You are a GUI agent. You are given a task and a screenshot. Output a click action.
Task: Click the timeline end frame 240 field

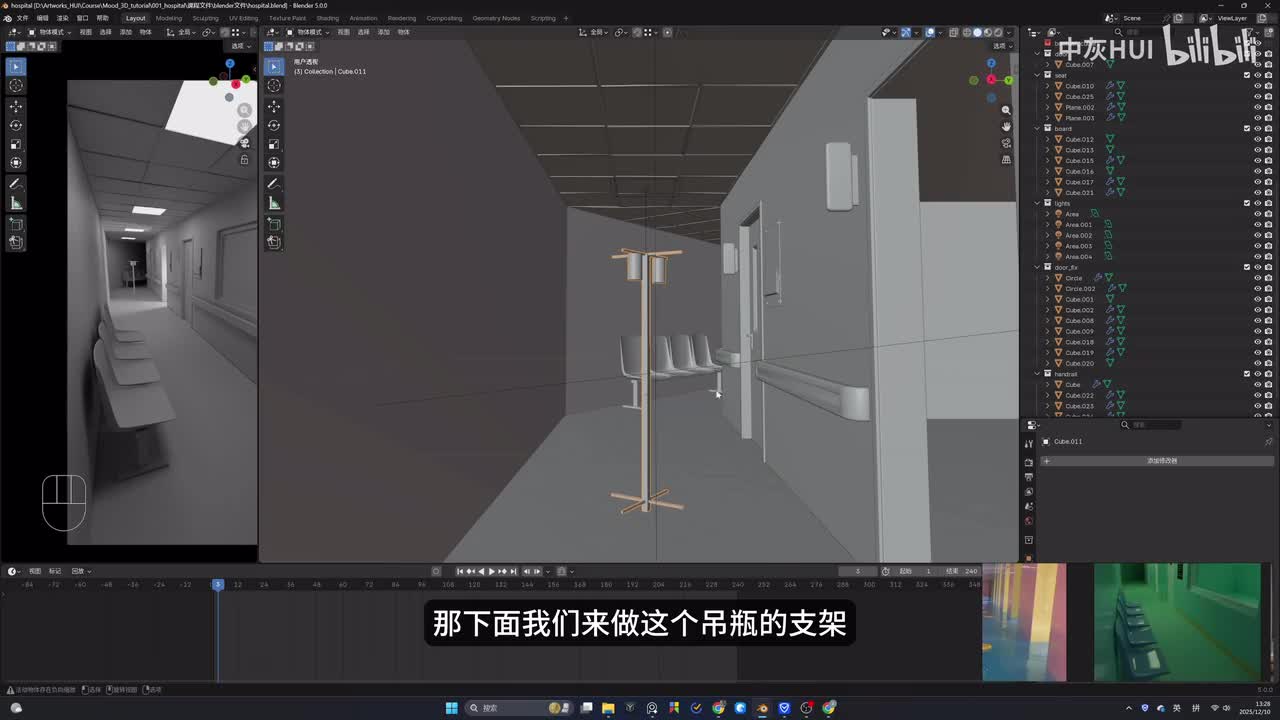coord(959,571)
